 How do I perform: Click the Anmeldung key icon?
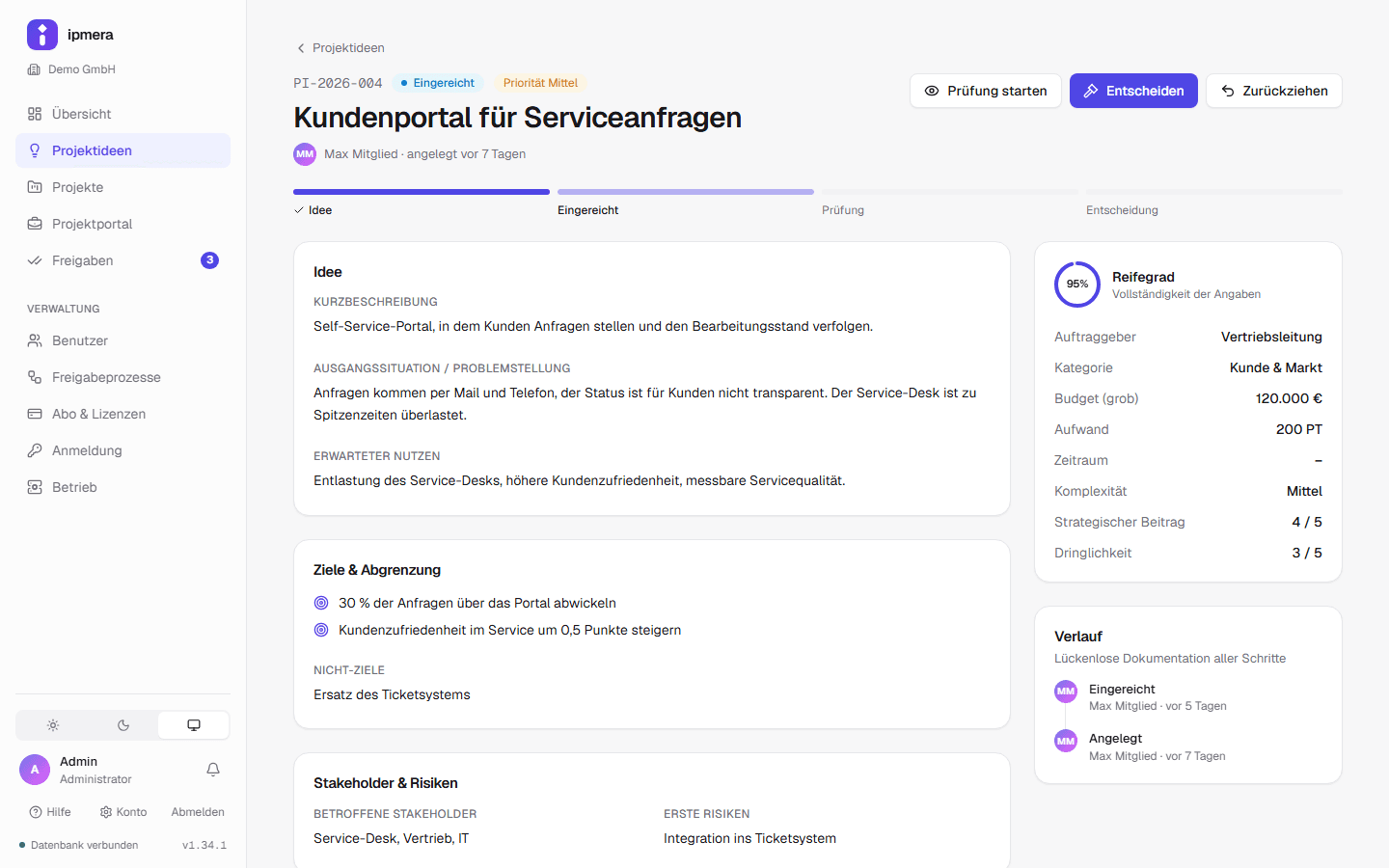tap(35, 450)
